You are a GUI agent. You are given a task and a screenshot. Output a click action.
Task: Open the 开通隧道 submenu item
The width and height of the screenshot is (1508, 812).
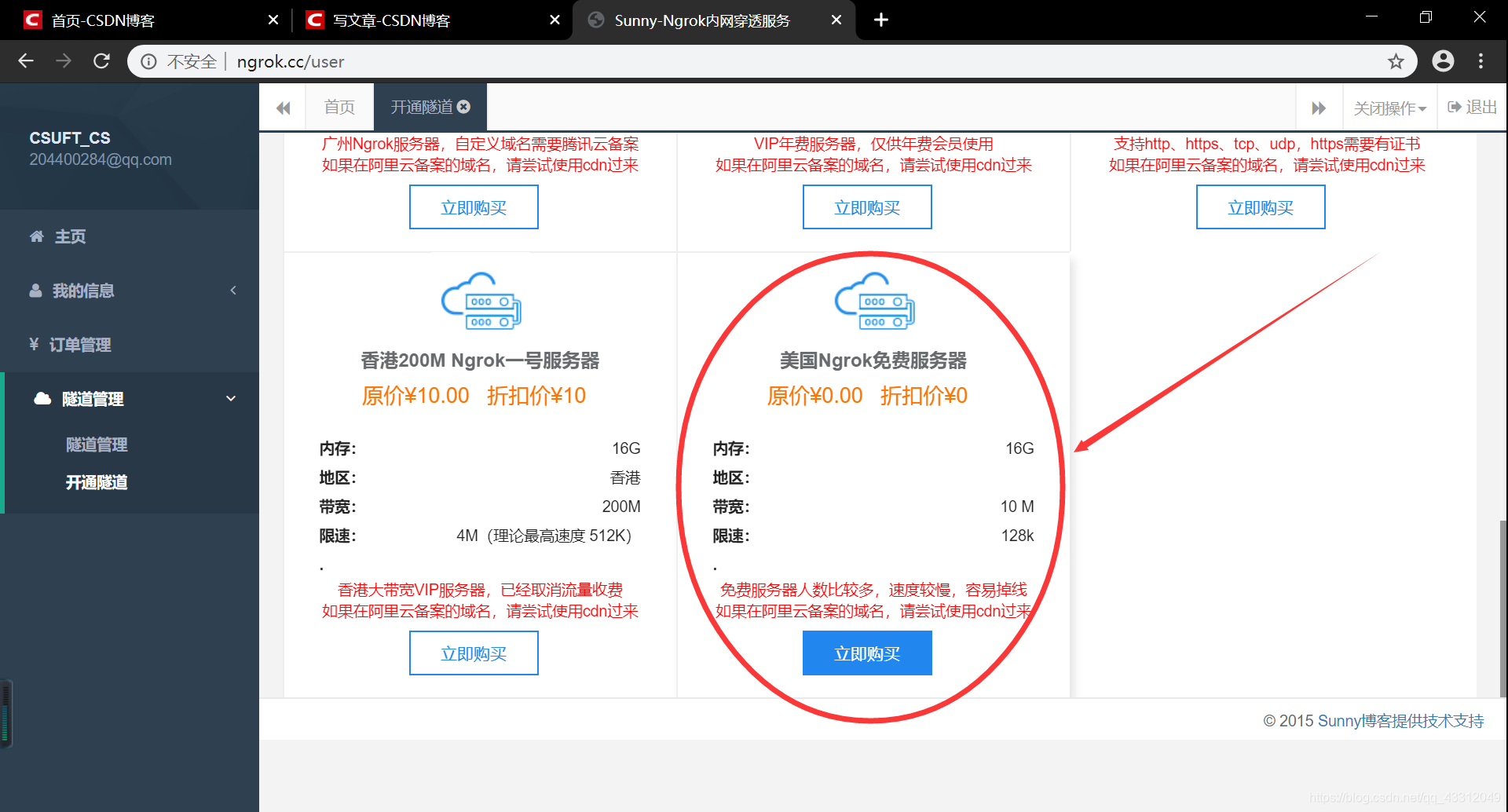[97, 482]
